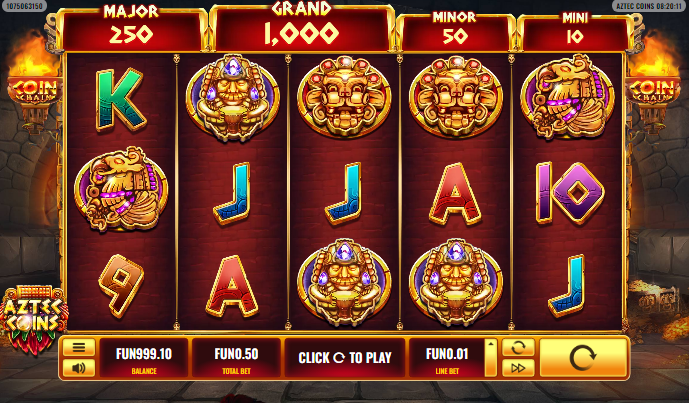689x403 pixels.
Task: Click the Mini 10 jackpot panel
Action: coord(575,32)
